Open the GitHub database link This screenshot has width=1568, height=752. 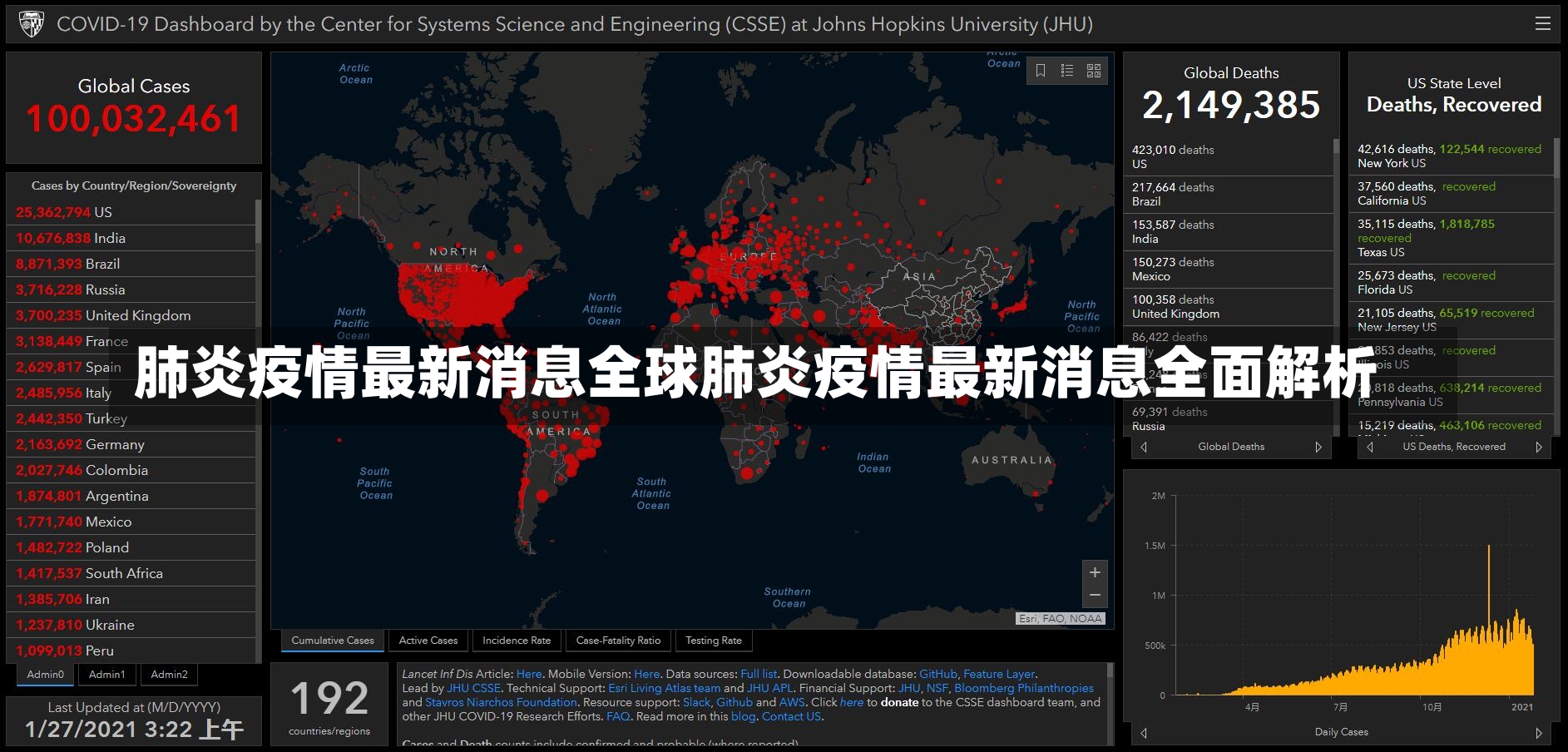pyautogui.click(x=938, y=674)
